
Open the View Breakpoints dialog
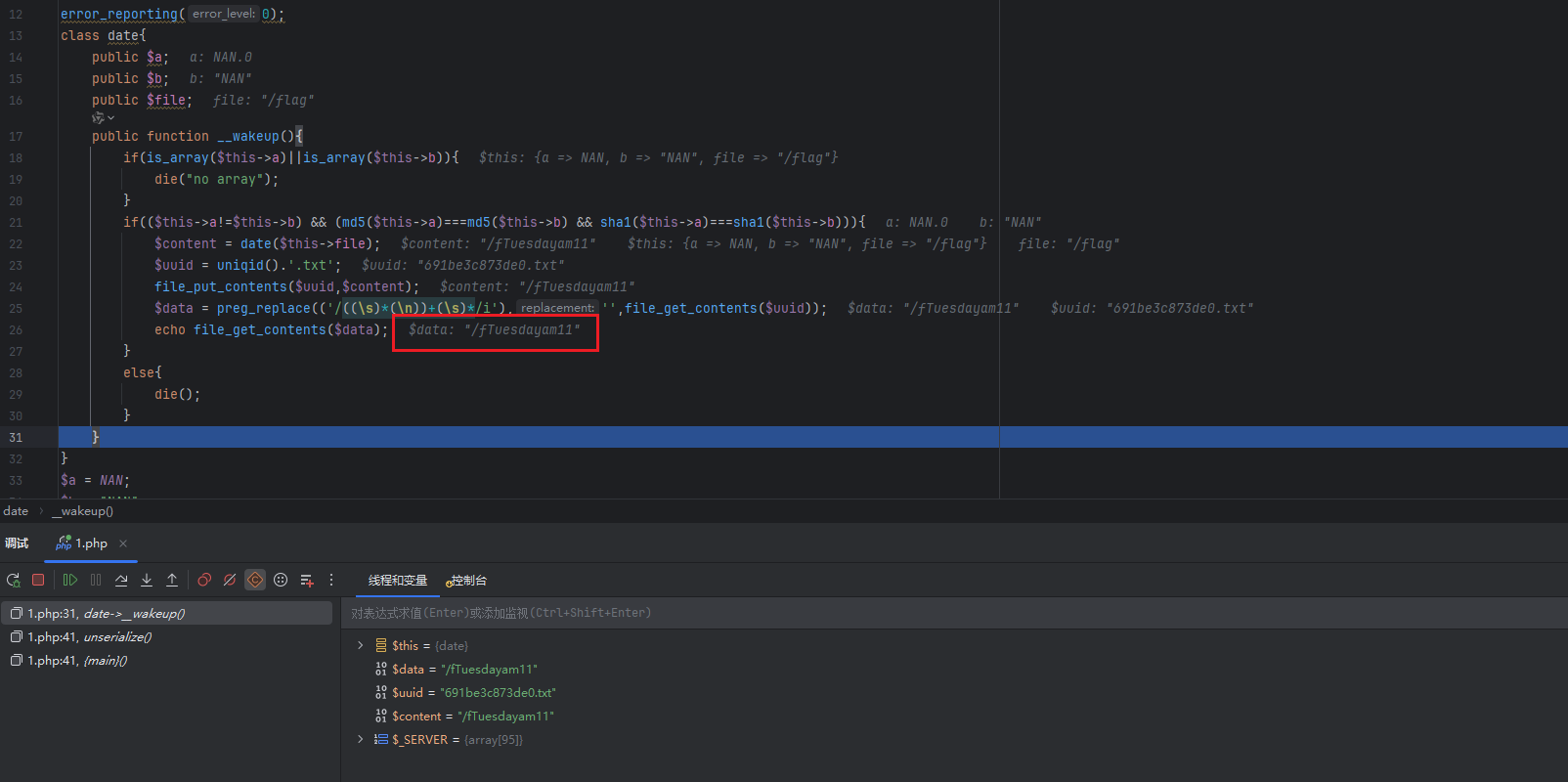click(x=204, y=580)
